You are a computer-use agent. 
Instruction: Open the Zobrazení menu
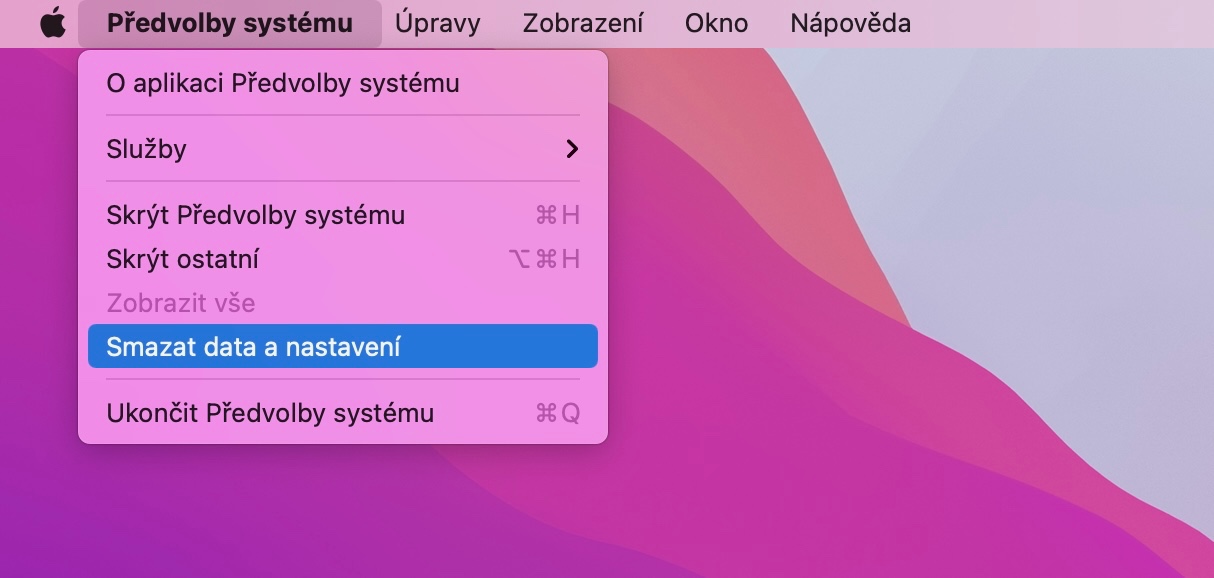[x=583, y=23]
